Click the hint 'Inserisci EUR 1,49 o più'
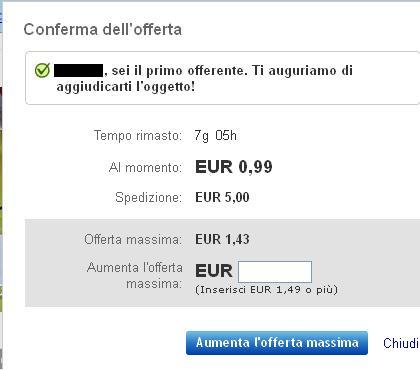This screenshot has height=370, width=420. [x=267, y=290]
